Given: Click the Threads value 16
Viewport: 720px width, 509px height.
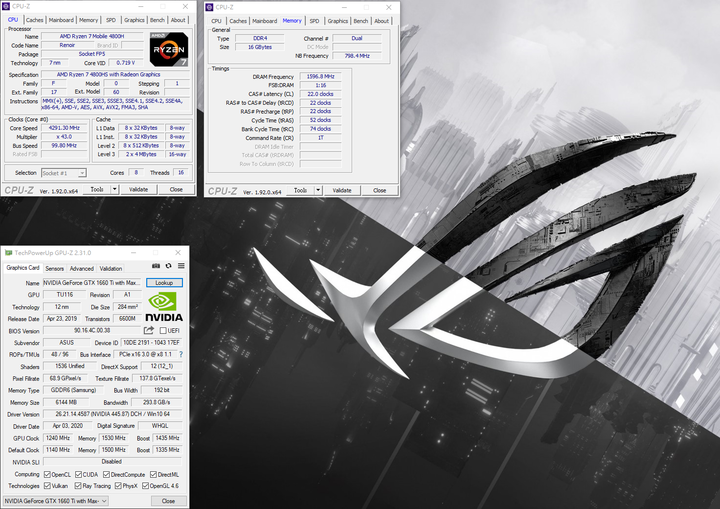Looking at the screenshot, I should coord(181,173).
